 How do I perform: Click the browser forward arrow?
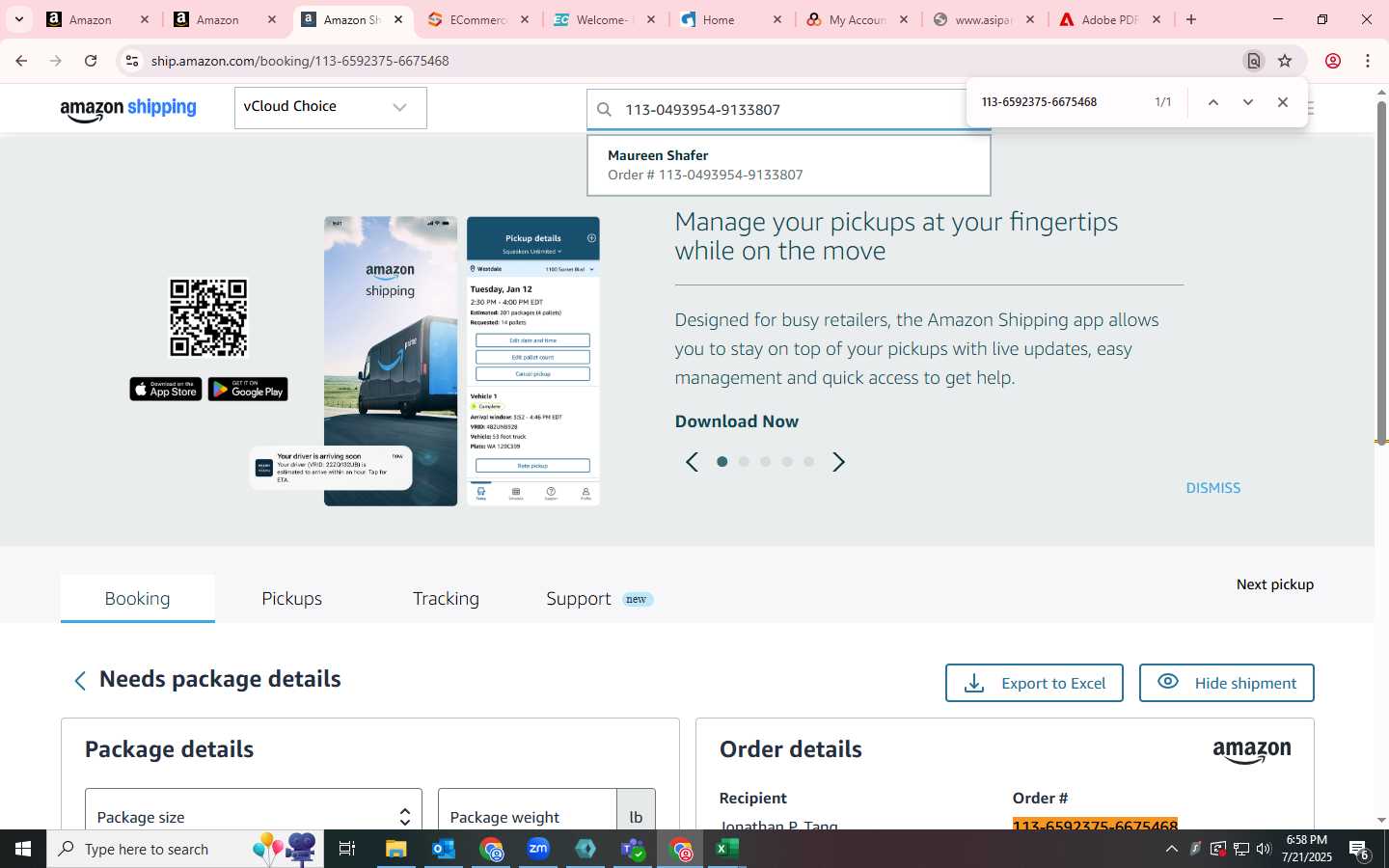coord(56,61)
